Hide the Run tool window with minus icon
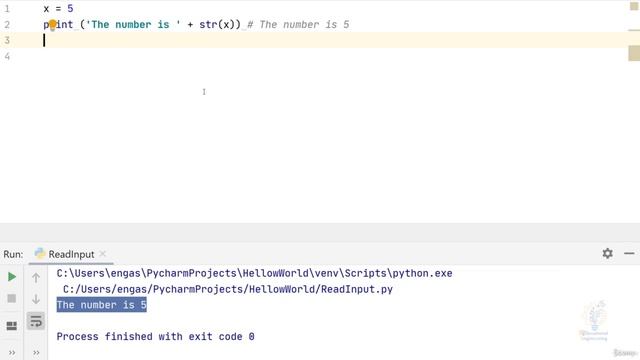 pyautogui.click(x=629, y=253)
